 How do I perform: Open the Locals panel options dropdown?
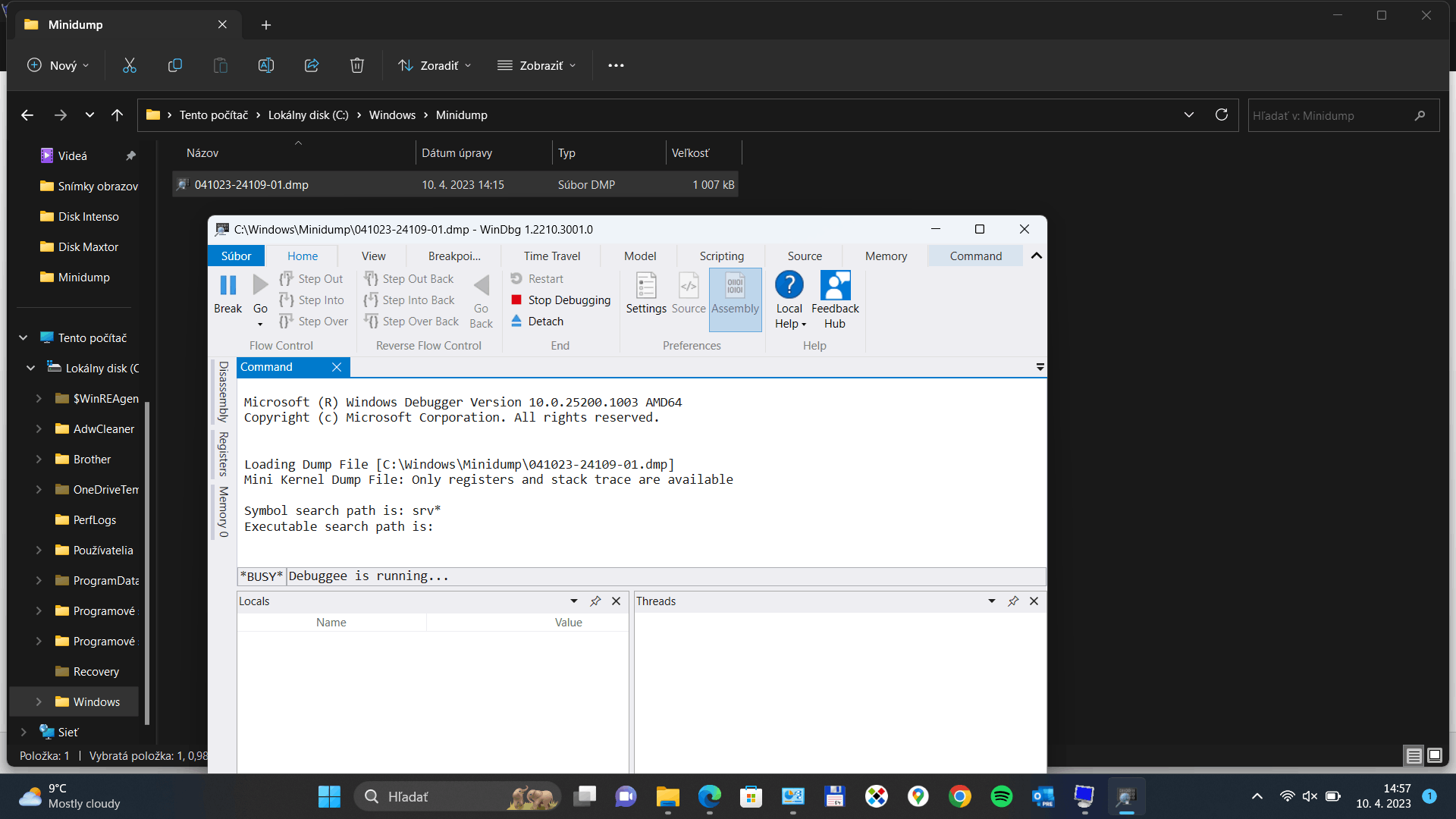pos(574,601)
